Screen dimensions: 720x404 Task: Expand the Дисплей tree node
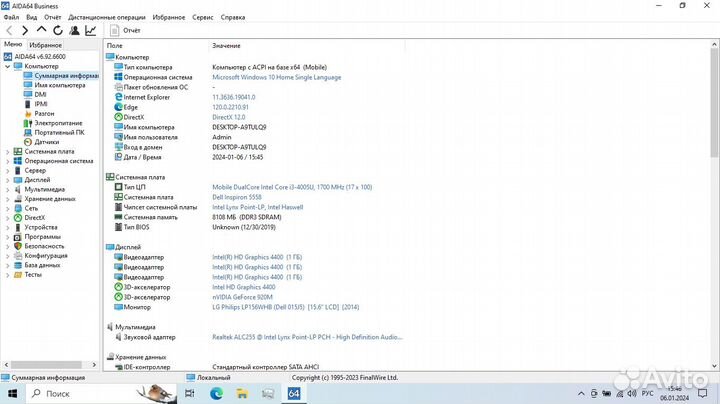click(8, 180)
